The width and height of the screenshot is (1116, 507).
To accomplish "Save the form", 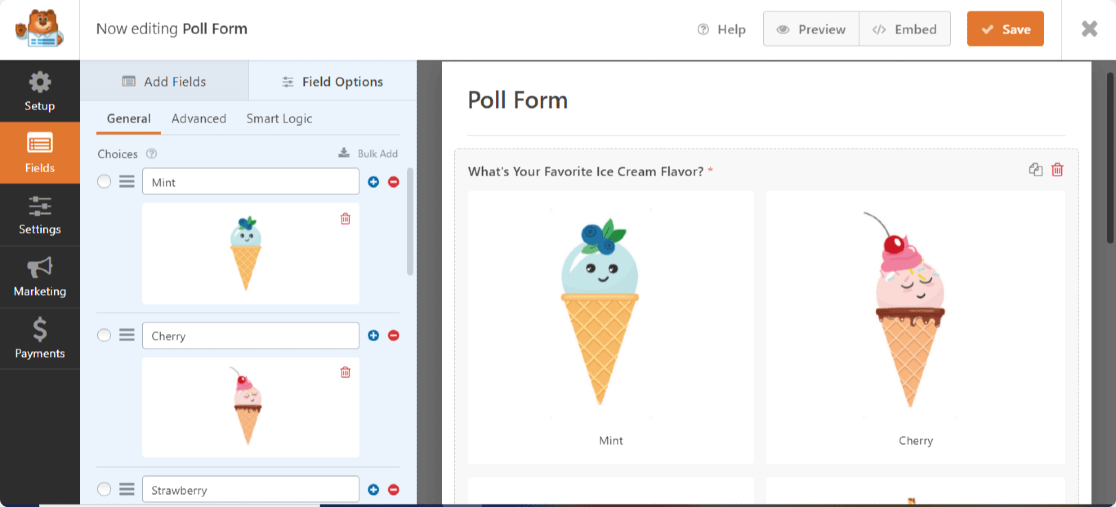I will pos(1005,29).
